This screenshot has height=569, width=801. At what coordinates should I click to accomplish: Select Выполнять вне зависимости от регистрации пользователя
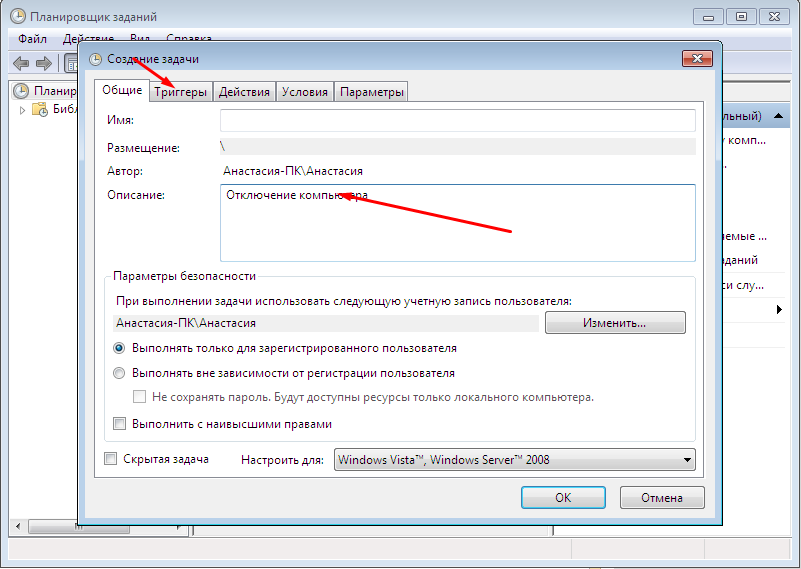point(120,373)
